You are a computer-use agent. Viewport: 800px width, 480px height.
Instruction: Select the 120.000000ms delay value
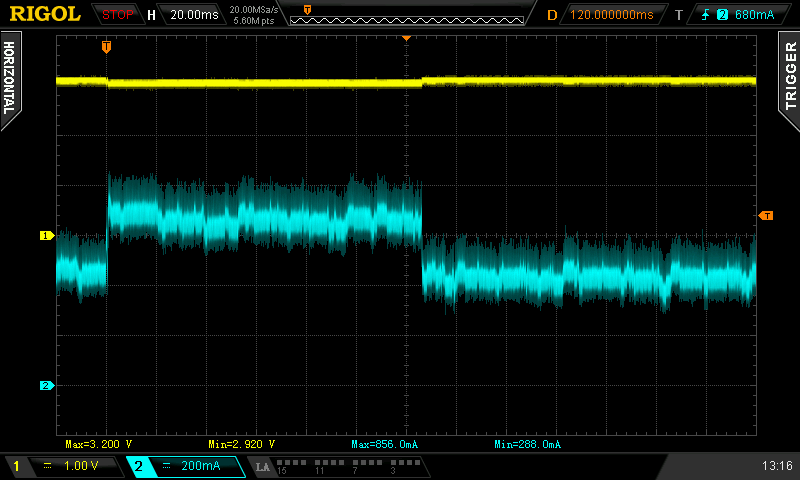[611, 15]
